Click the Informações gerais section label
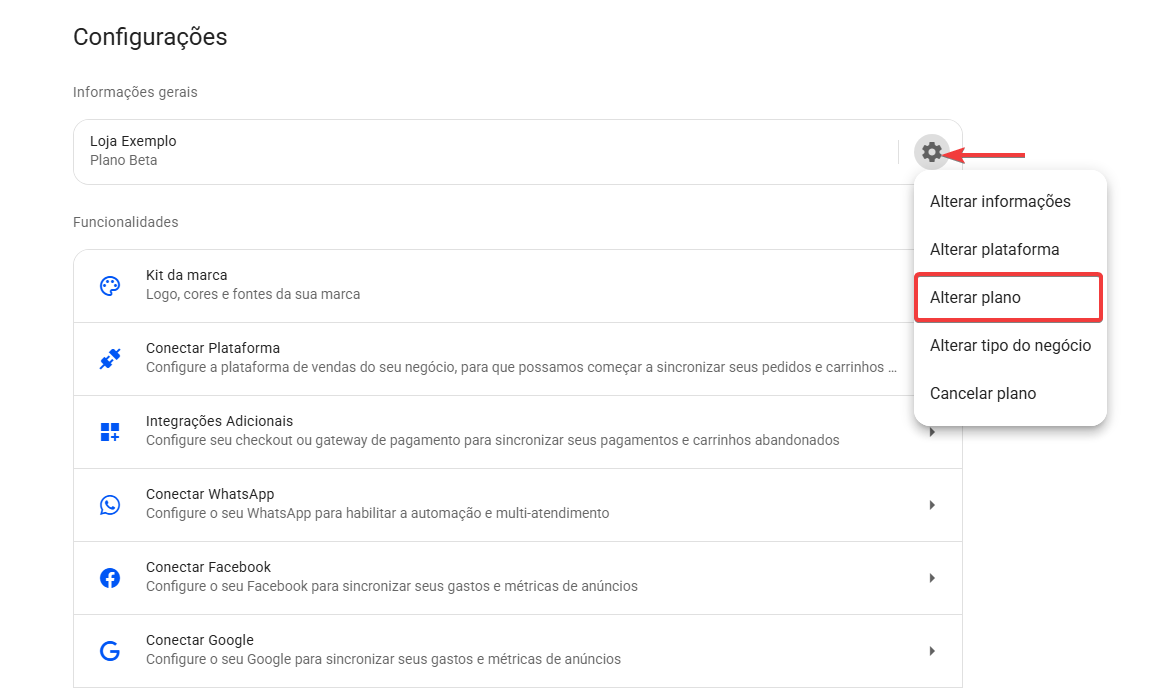Screen dimensions: 1169x688 point(135,92)
